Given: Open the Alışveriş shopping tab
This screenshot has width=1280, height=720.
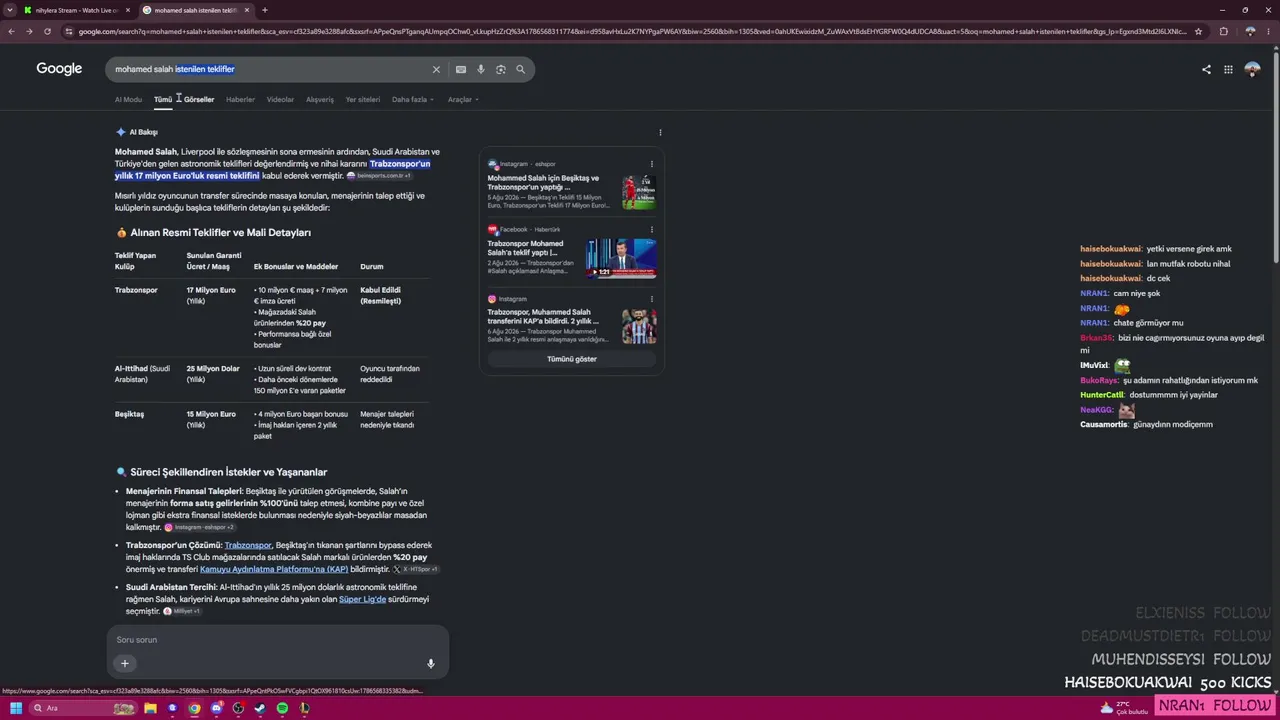Looking at the screenshot, I should click(320, 100).
